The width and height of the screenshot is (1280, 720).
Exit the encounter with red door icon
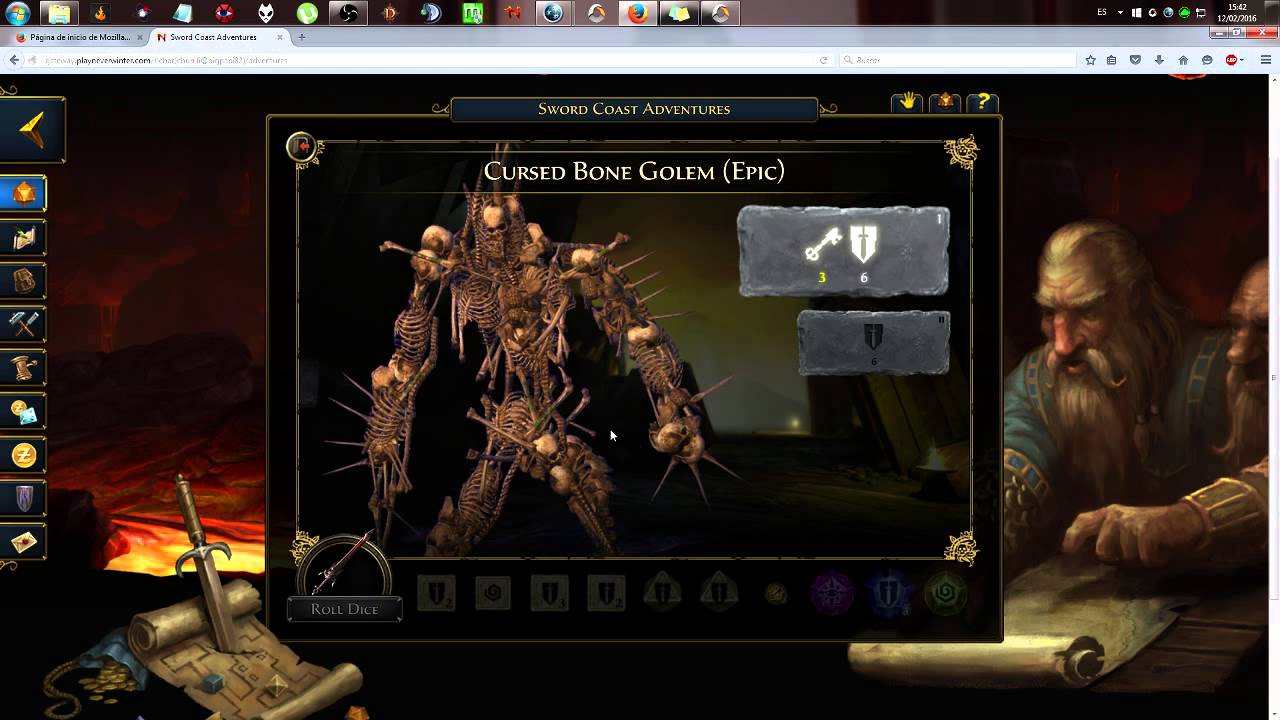300,147
